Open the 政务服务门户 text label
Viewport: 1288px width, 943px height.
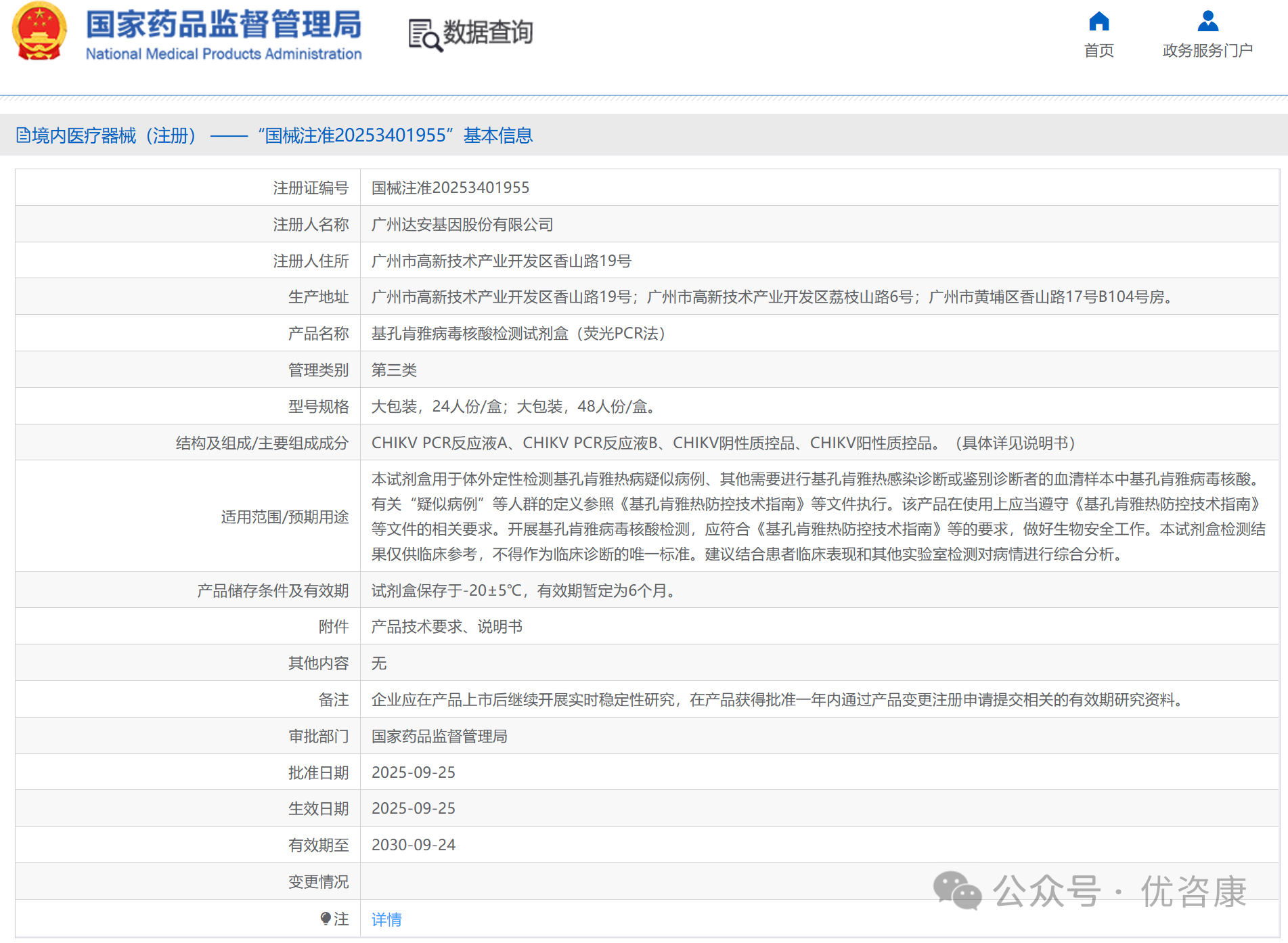(1207, 51)
